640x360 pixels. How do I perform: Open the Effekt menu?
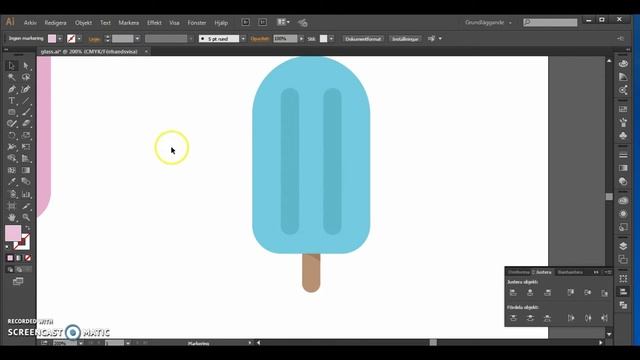(x=154, y=23)
